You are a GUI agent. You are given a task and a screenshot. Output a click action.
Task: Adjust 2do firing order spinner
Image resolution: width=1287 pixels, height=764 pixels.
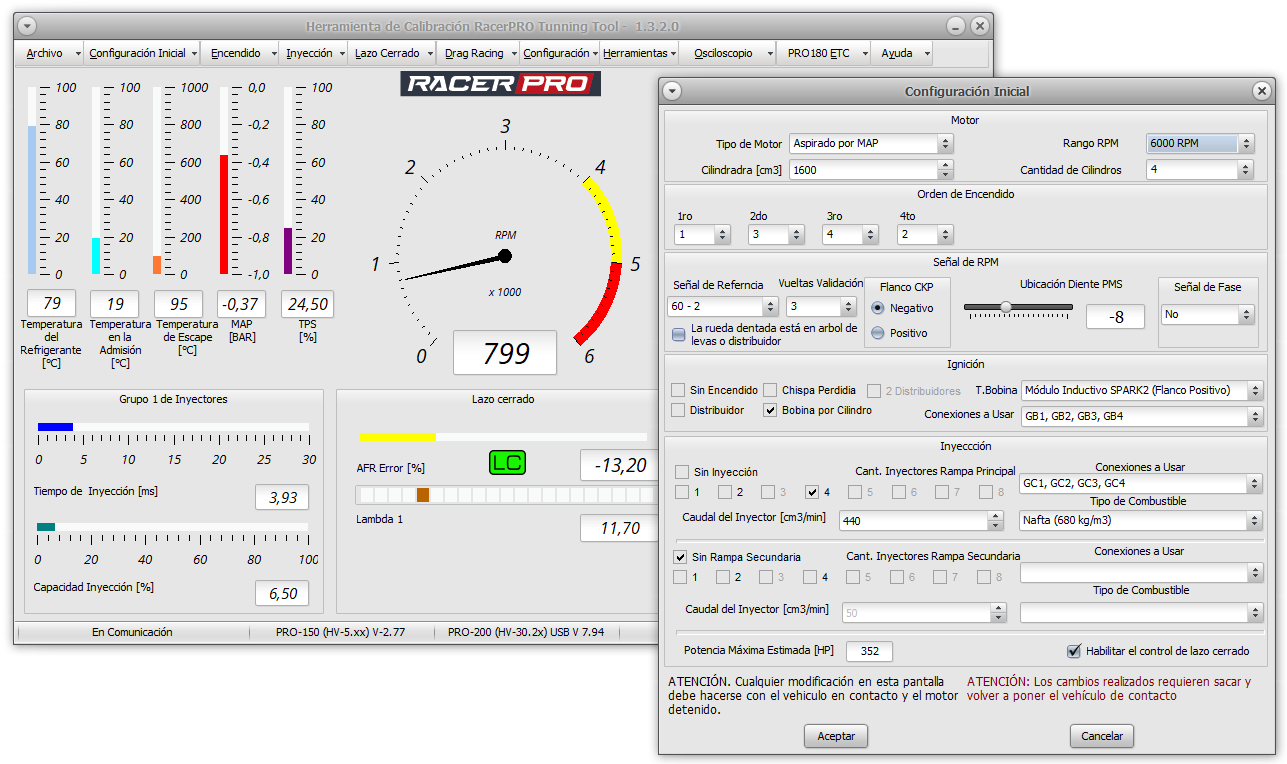[796, 235]
